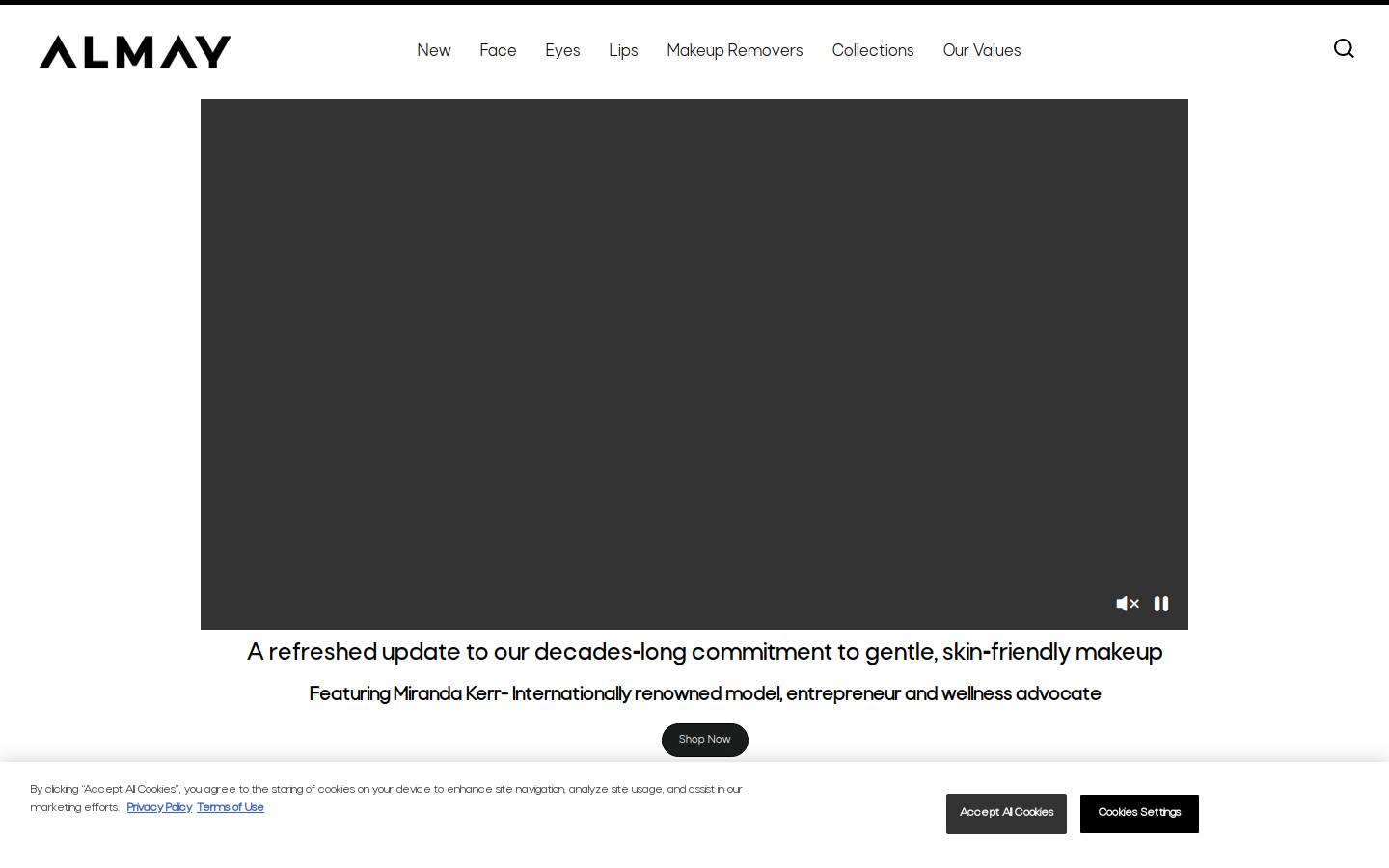Open the search icon in the header

pyautogui.click(x=1344, y=48)
